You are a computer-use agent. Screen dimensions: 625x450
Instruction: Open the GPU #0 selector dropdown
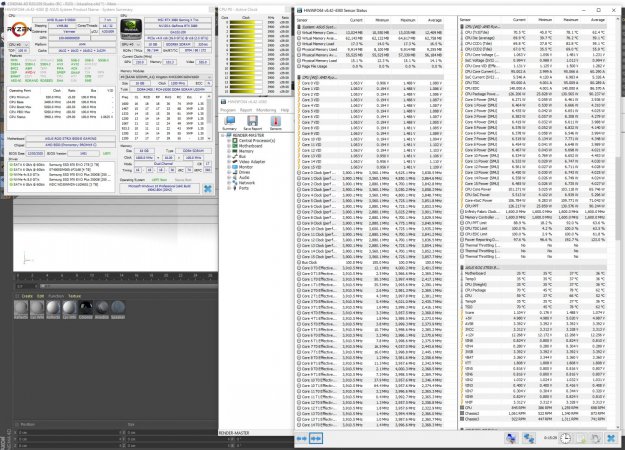pos(131,45)
